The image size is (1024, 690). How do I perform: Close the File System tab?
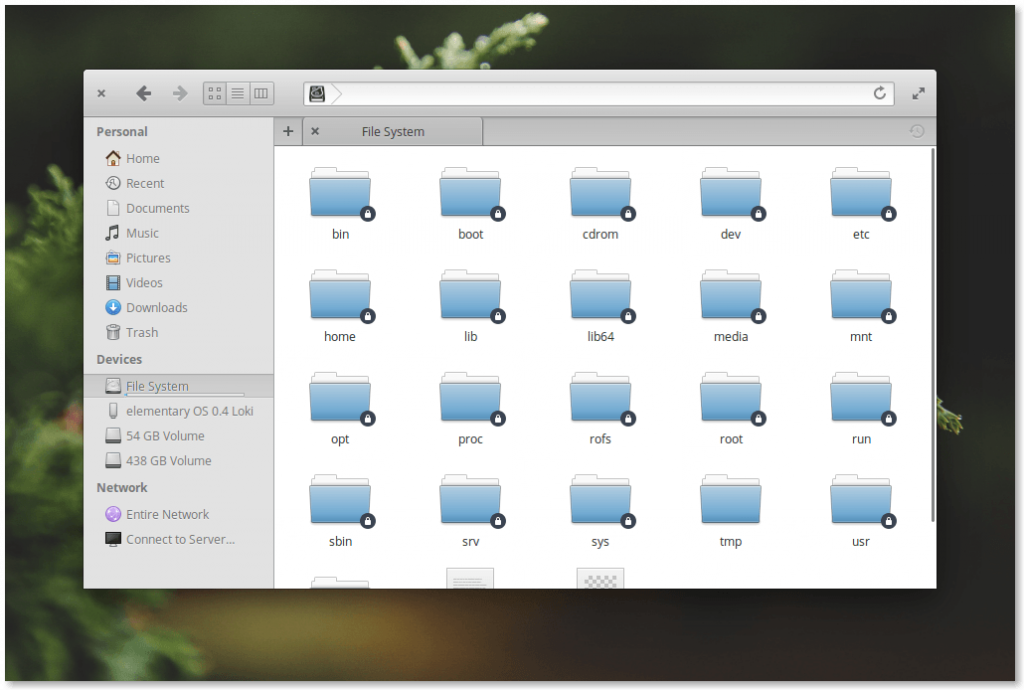point(315,131)
